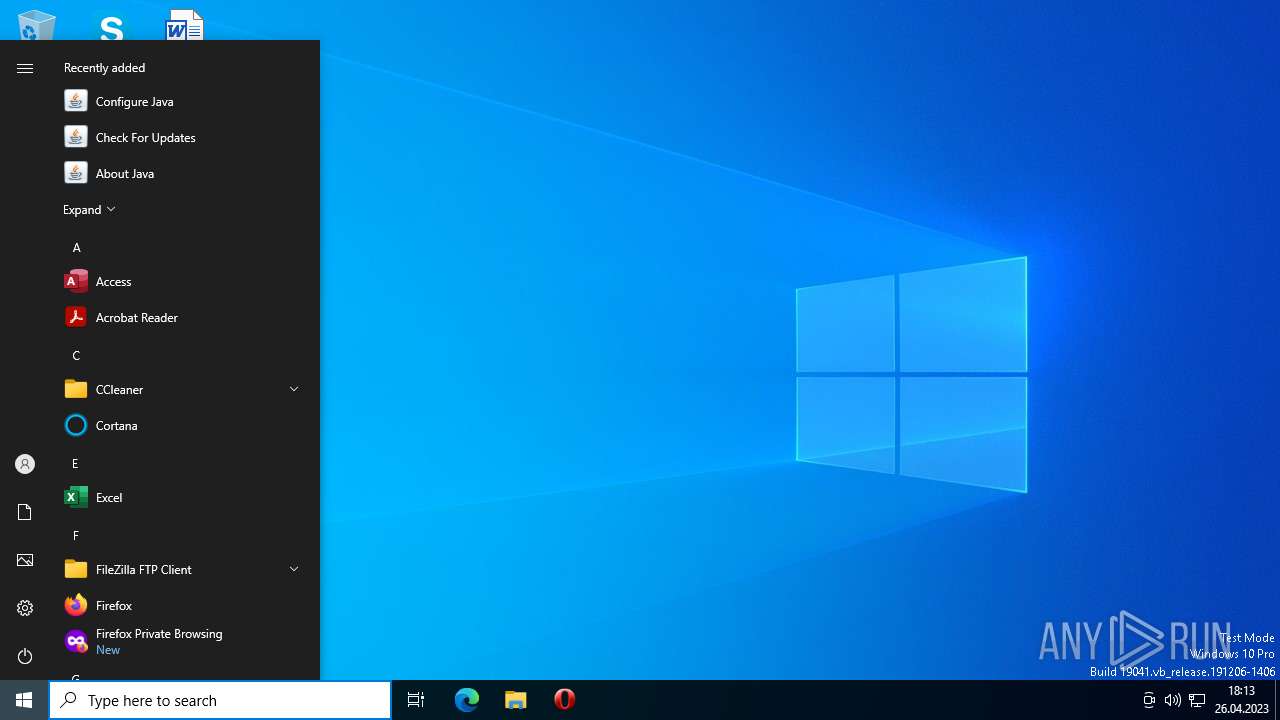The height and width of the screenshot is (720, 1280).
Task: Open the Meet Now tray icon
Action: [x=1149, y=700]
